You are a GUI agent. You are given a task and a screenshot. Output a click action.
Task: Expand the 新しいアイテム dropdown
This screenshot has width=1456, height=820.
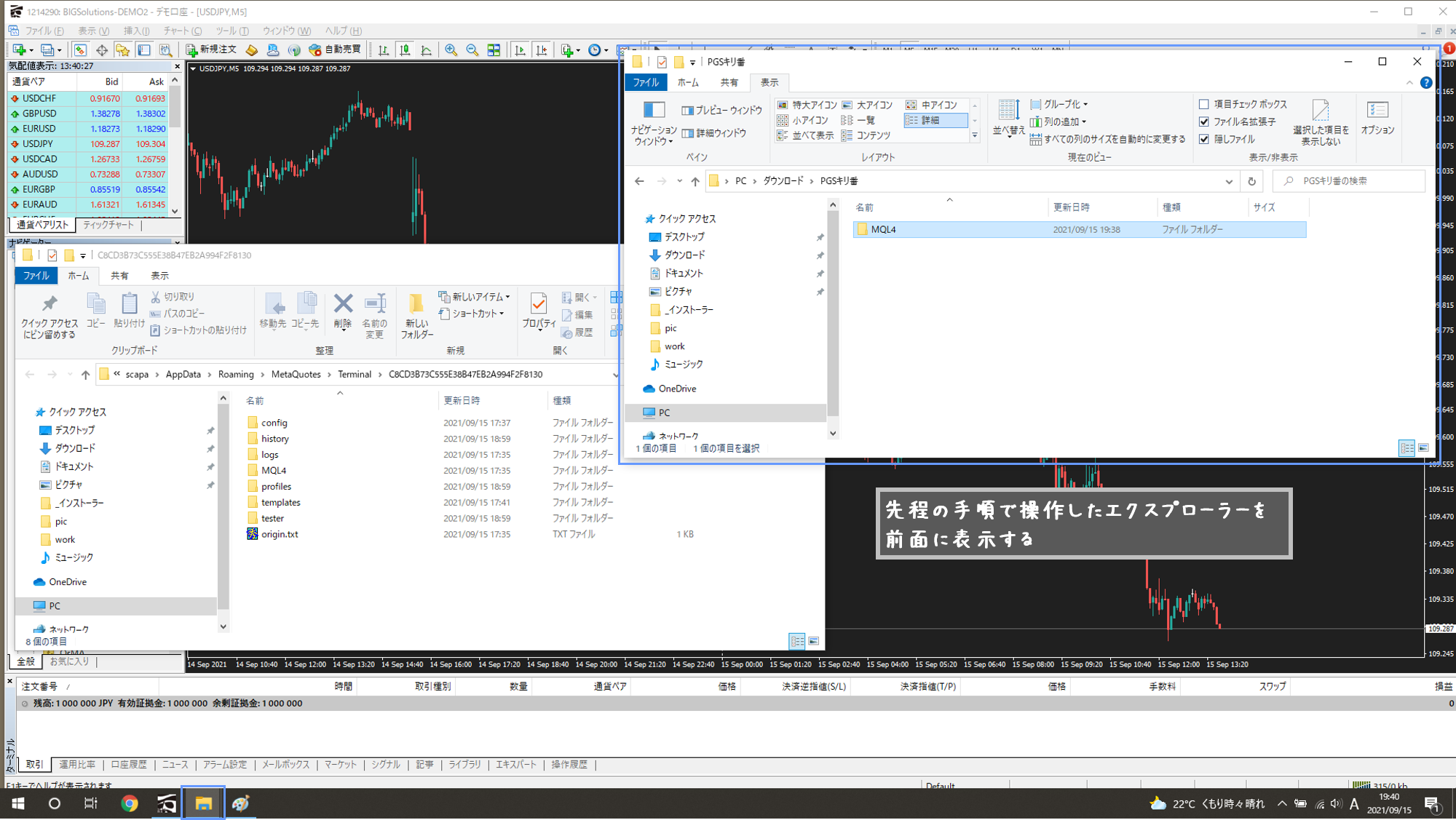475,297
